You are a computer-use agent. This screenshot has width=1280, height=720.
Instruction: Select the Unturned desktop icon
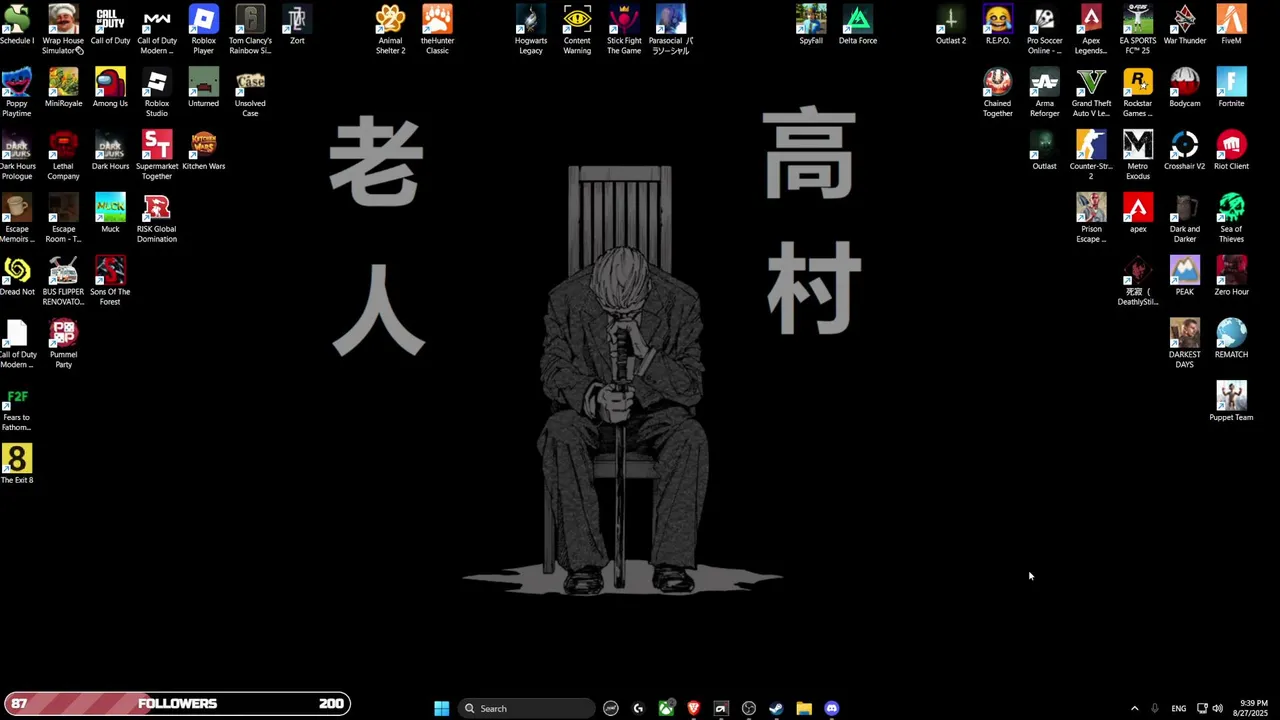203,88
